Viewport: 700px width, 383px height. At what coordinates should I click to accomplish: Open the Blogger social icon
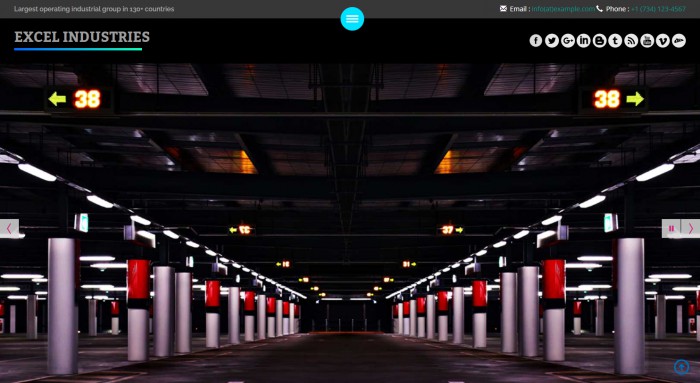pyautogui.click(x=599, y=41)
